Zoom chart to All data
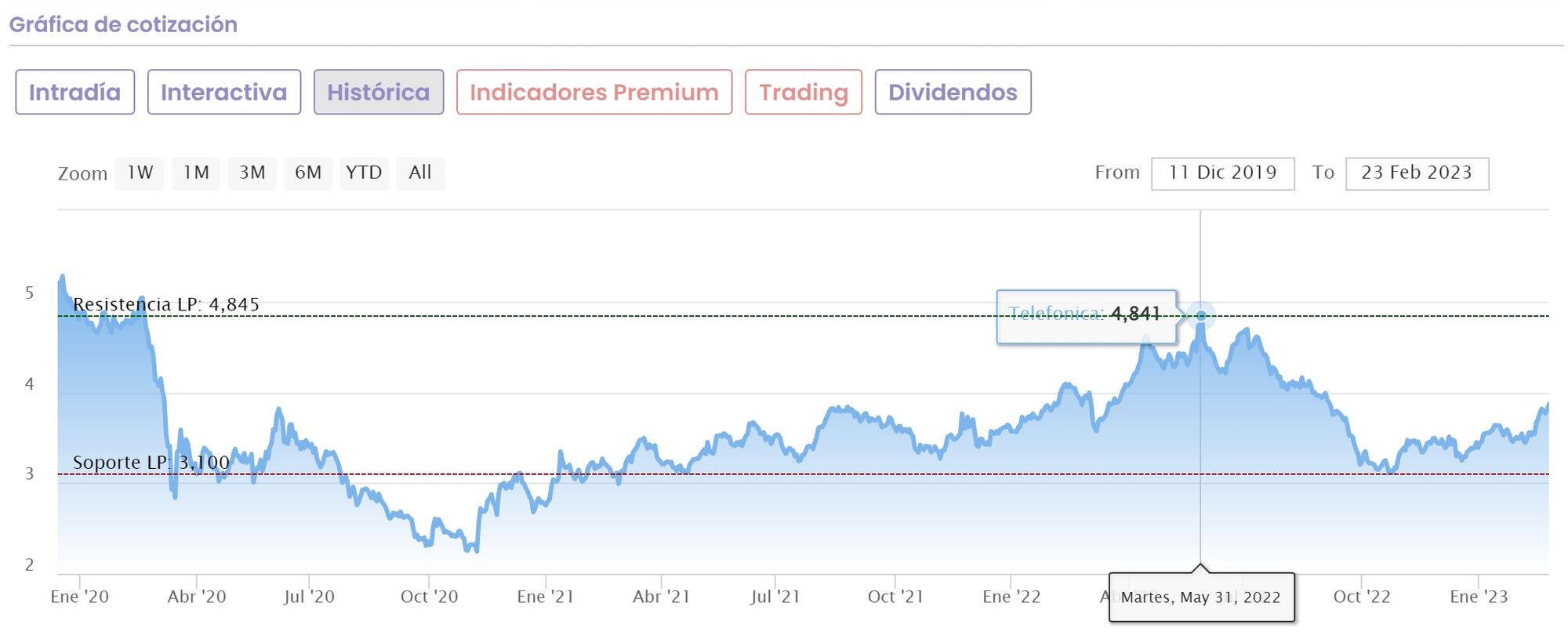Viewport: 1568px width, 639px height. [x=420, y=173]
